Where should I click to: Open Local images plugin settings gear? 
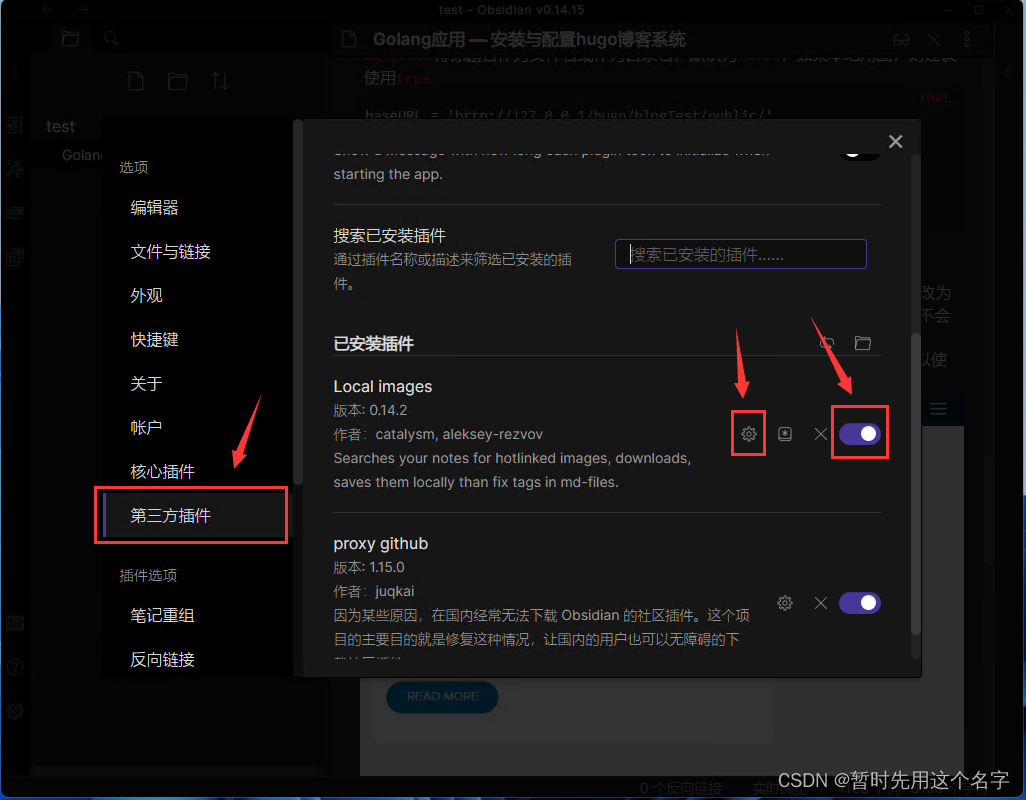[x=748, y=433]
